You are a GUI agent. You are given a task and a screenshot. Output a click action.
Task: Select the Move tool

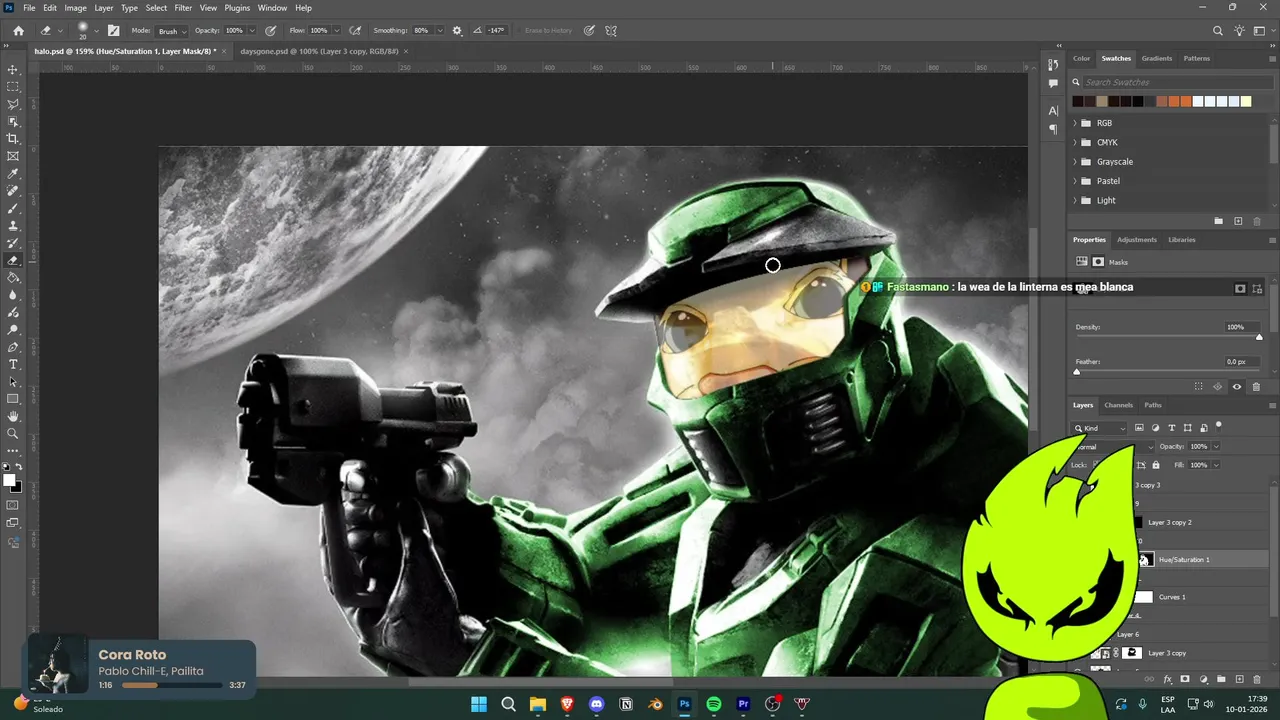[13, 69]
